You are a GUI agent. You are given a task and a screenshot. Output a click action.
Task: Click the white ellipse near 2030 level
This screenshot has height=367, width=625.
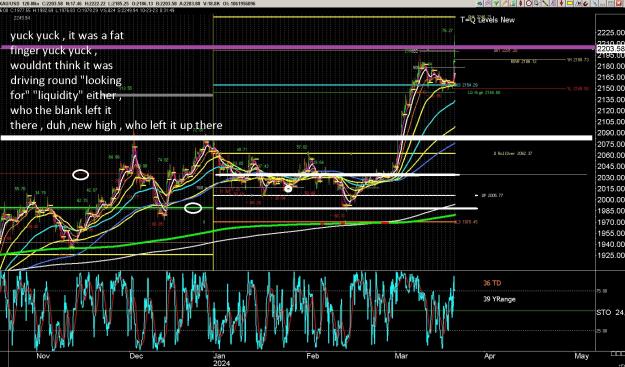tap(81, 174)
